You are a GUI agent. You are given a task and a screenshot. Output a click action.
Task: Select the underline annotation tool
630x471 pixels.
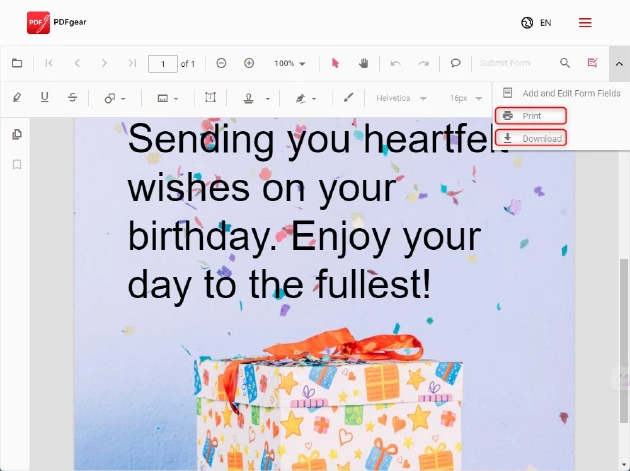pos(45,98)
